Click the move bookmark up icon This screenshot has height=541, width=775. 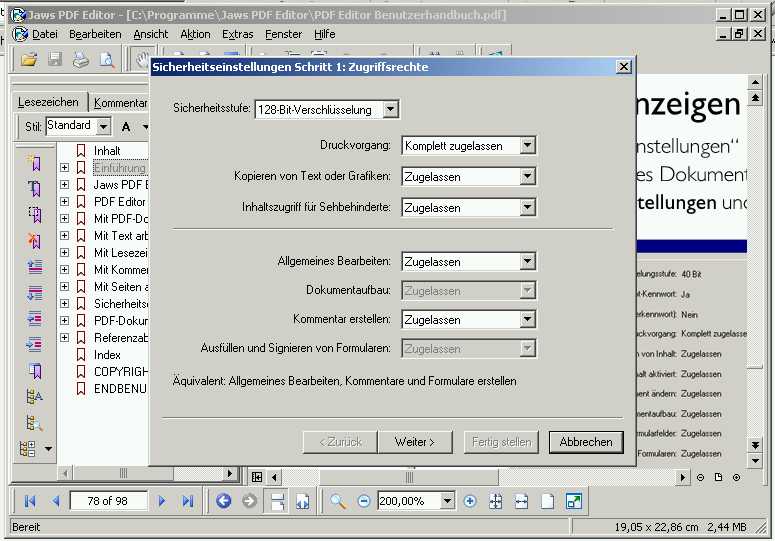34,267
